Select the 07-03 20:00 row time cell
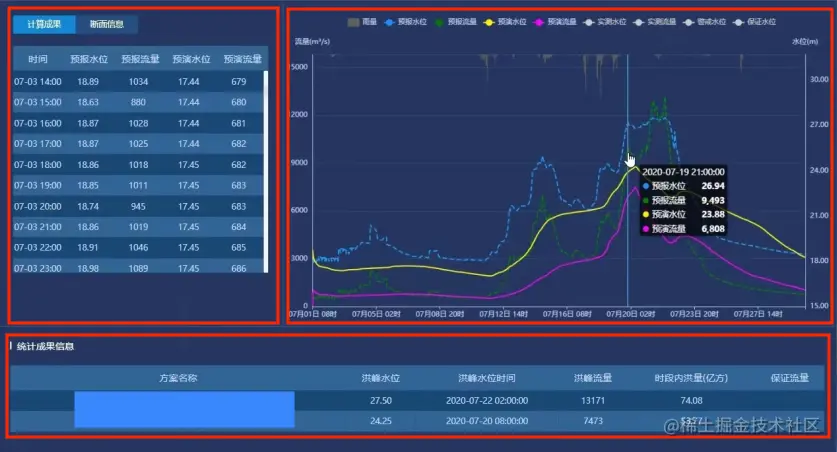The image size is (837, 452). [x=38, y=207]
